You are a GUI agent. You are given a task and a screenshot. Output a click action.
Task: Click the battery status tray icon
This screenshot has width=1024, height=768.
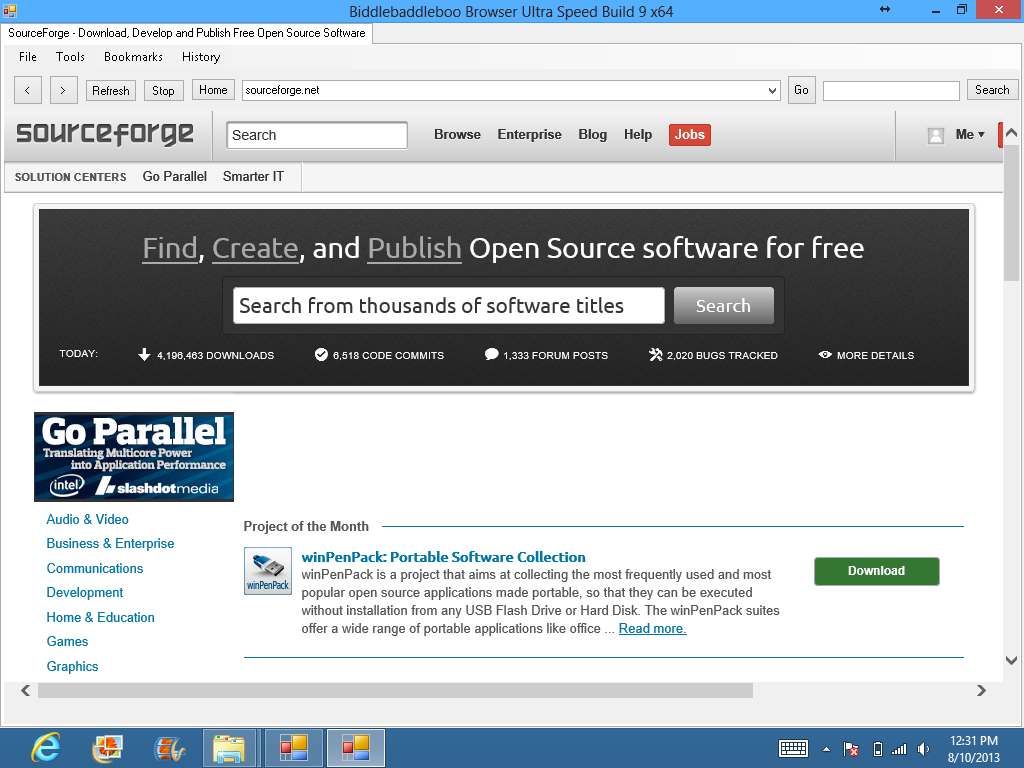(x=878, y=749)
